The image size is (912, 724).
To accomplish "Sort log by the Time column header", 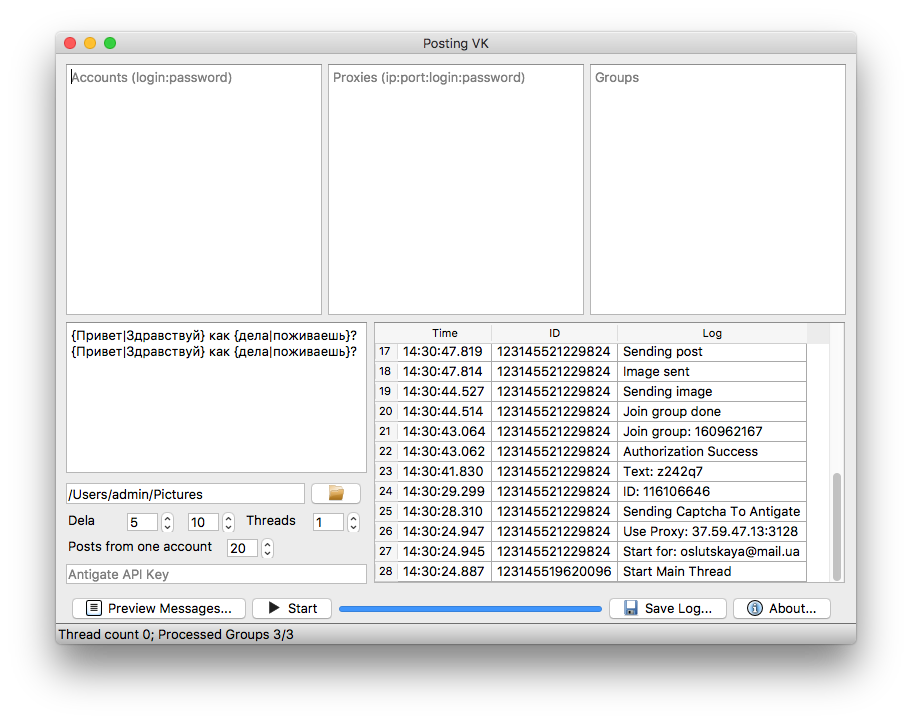I will 444,333.
